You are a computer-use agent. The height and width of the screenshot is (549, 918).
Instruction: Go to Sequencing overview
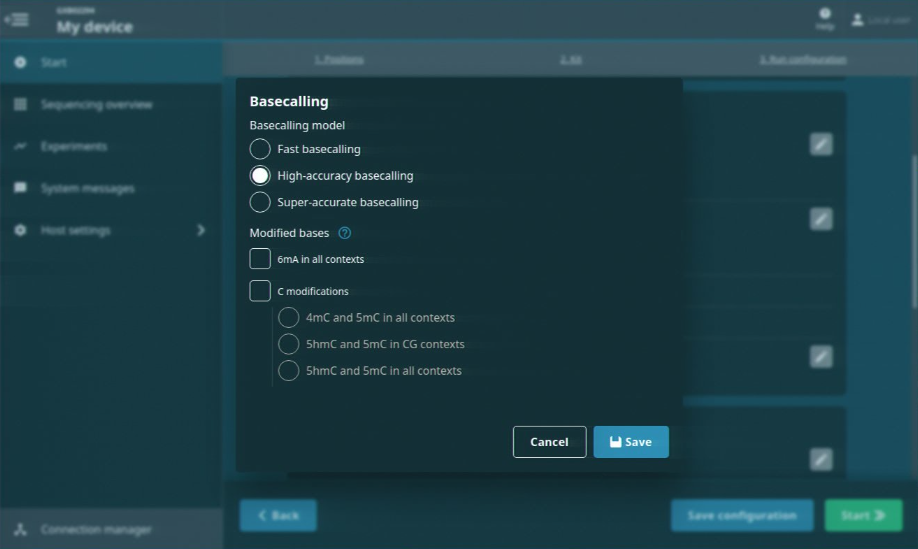(x=111, y=104)
